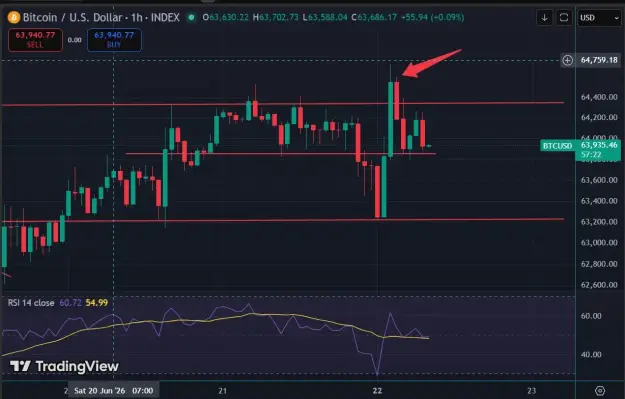The width and height of the screenshot is (625, 399).
Task: Click the SELL 63,940.77 button
Action: (x=35, y=40)
